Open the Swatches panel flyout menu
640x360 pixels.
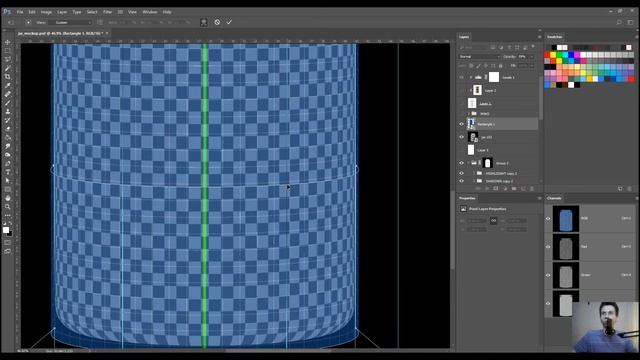637,37
